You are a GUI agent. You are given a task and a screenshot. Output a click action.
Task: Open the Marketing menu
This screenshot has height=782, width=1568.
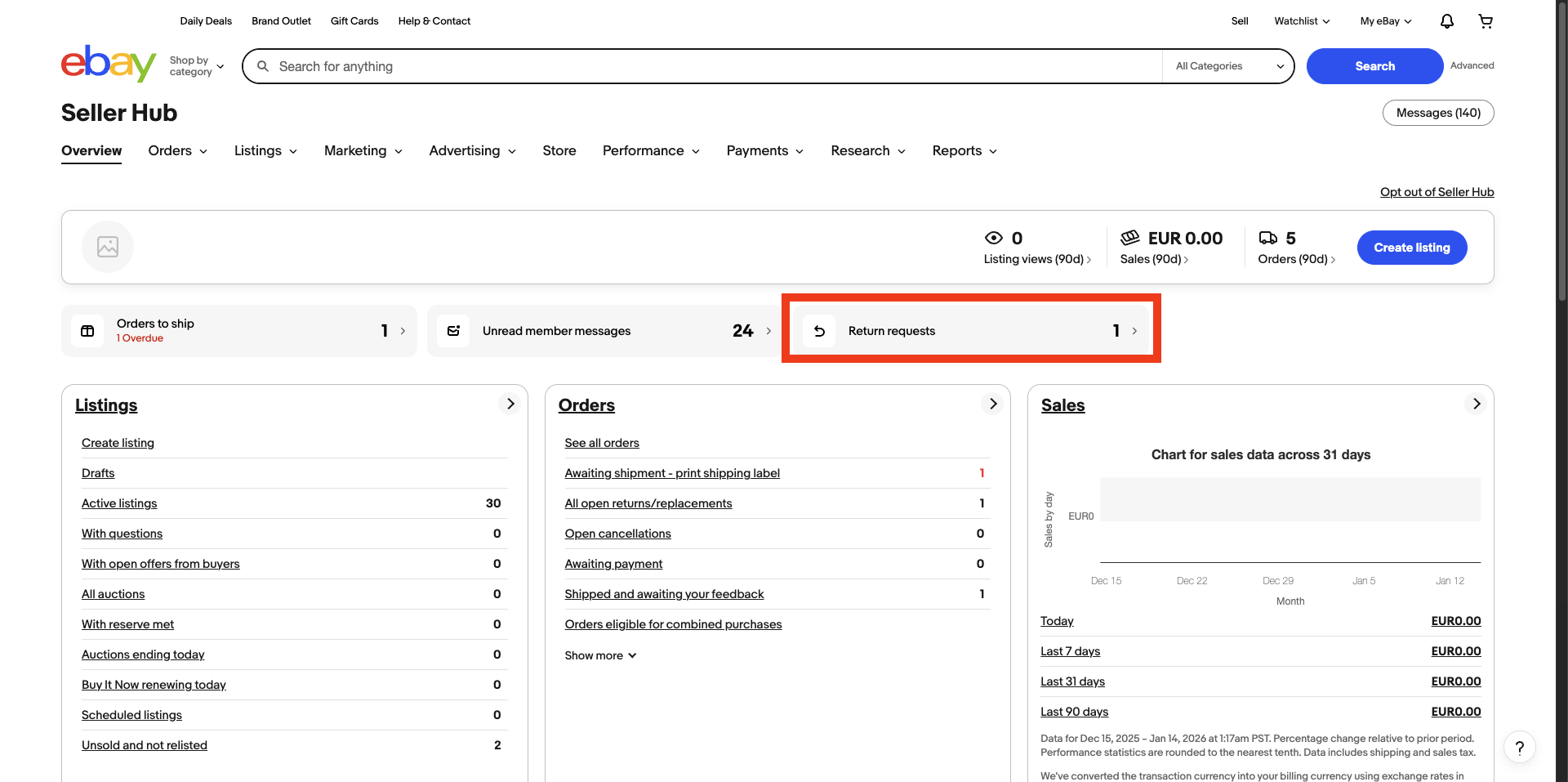(x=363, y=150)
